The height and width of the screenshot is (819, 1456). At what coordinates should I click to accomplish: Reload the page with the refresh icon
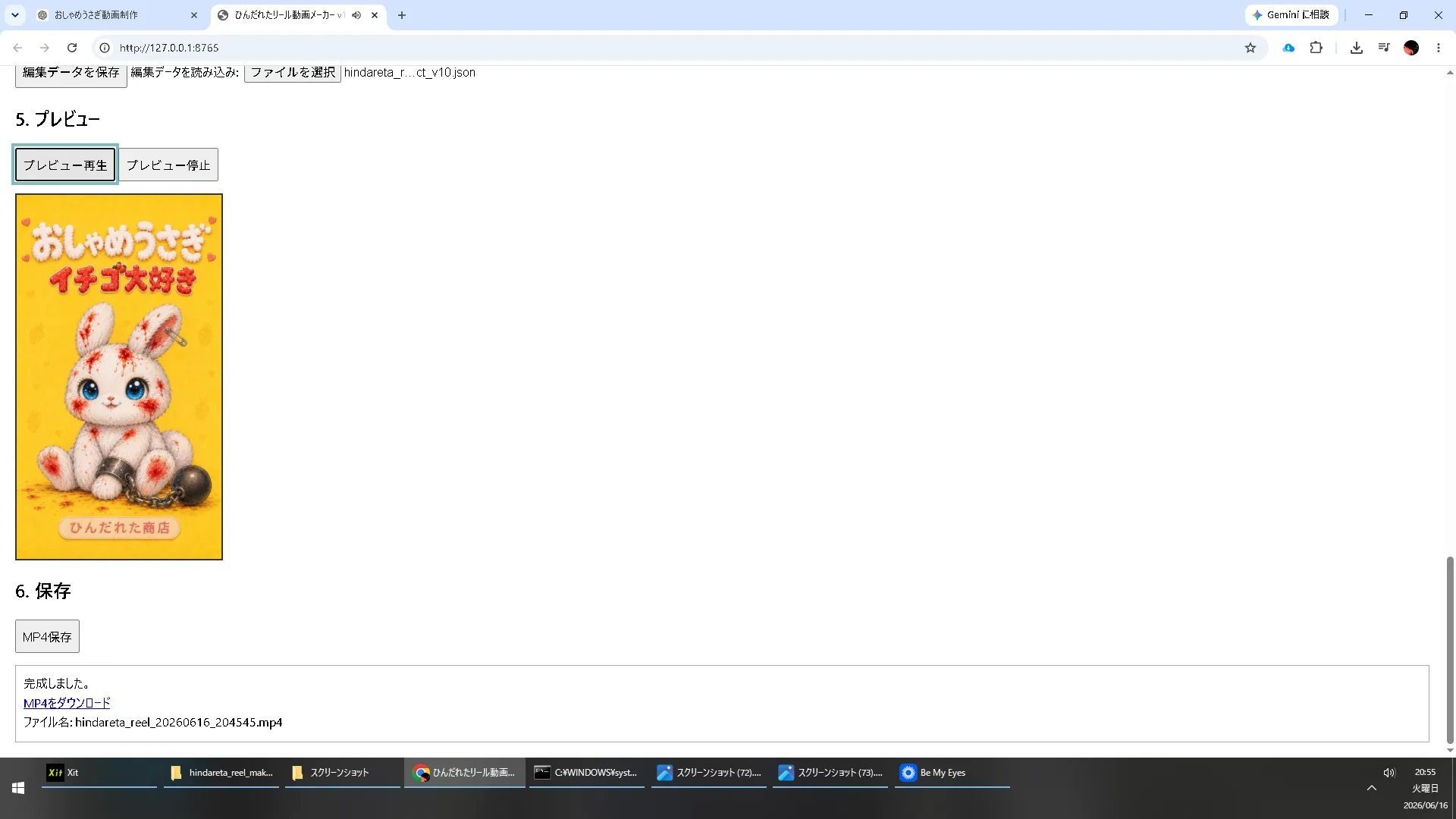(72, 48)
